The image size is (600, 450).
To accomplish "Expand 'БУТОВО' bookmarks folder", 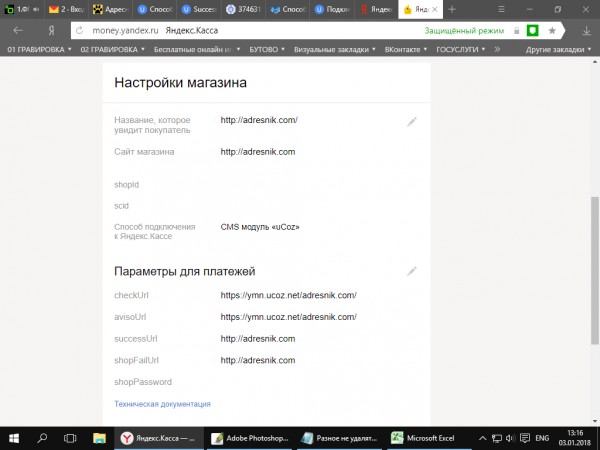I will click(x=267, y=49).
